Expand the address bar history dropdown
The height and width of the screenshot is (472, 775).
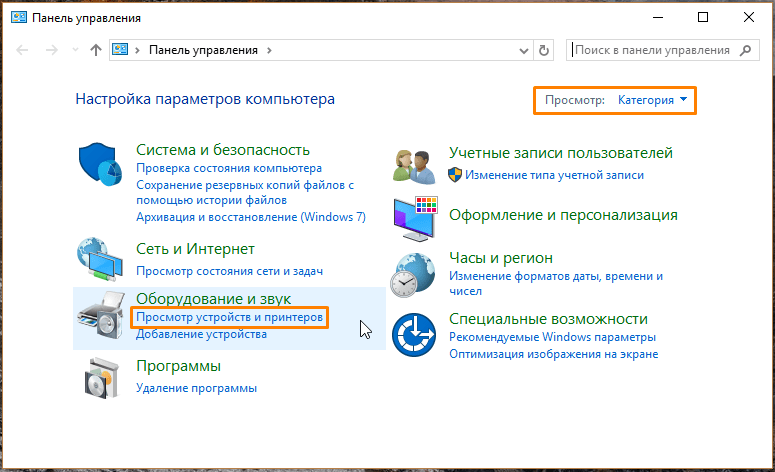pos(524,50)
